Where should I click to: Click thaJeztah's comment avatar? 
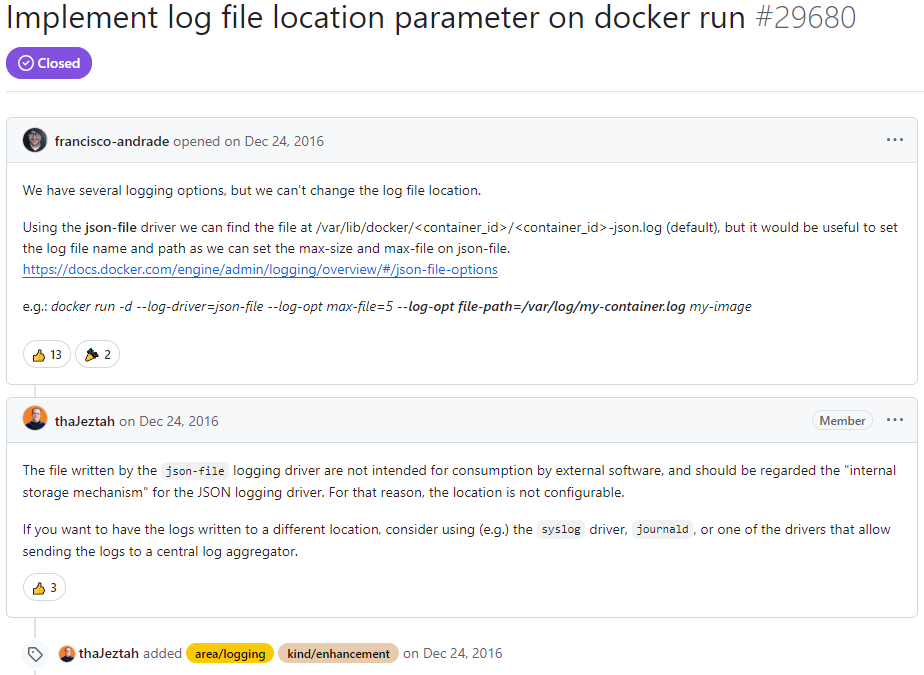pos(35,420)
